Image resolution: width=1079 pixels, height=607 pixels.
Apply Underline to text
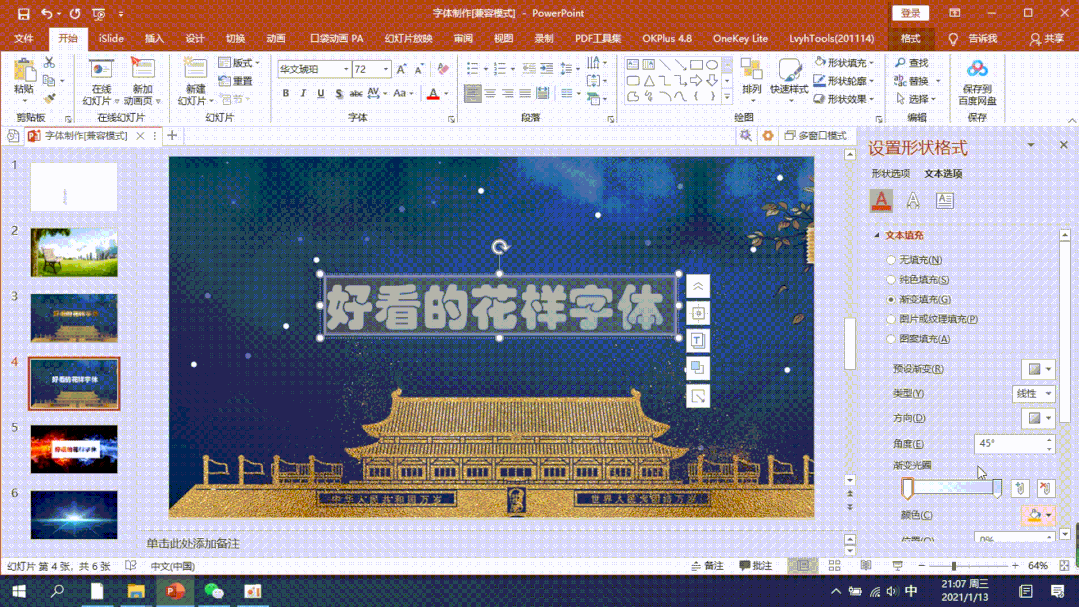coord(321,94)
